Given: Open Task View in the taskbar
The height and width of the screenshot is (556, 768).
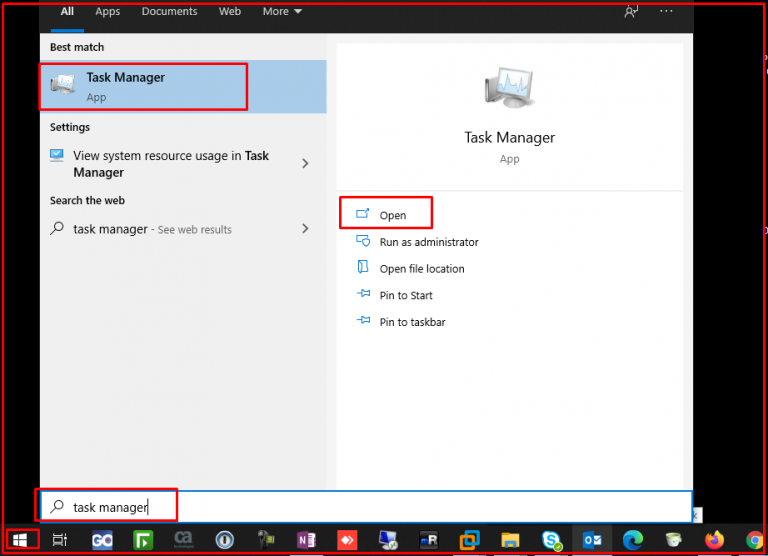Looking at the screenshot, I should point(60,540).
